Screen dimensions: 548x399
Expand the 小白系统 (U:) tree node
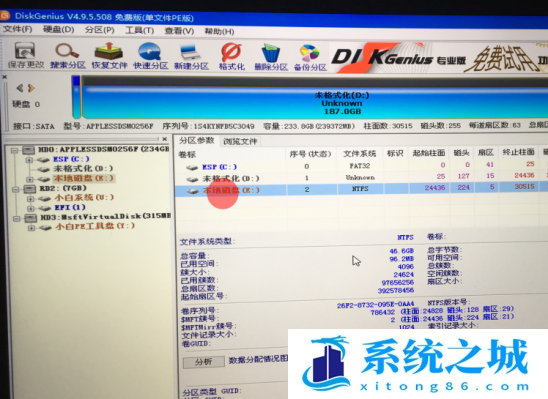pos(31,199)
